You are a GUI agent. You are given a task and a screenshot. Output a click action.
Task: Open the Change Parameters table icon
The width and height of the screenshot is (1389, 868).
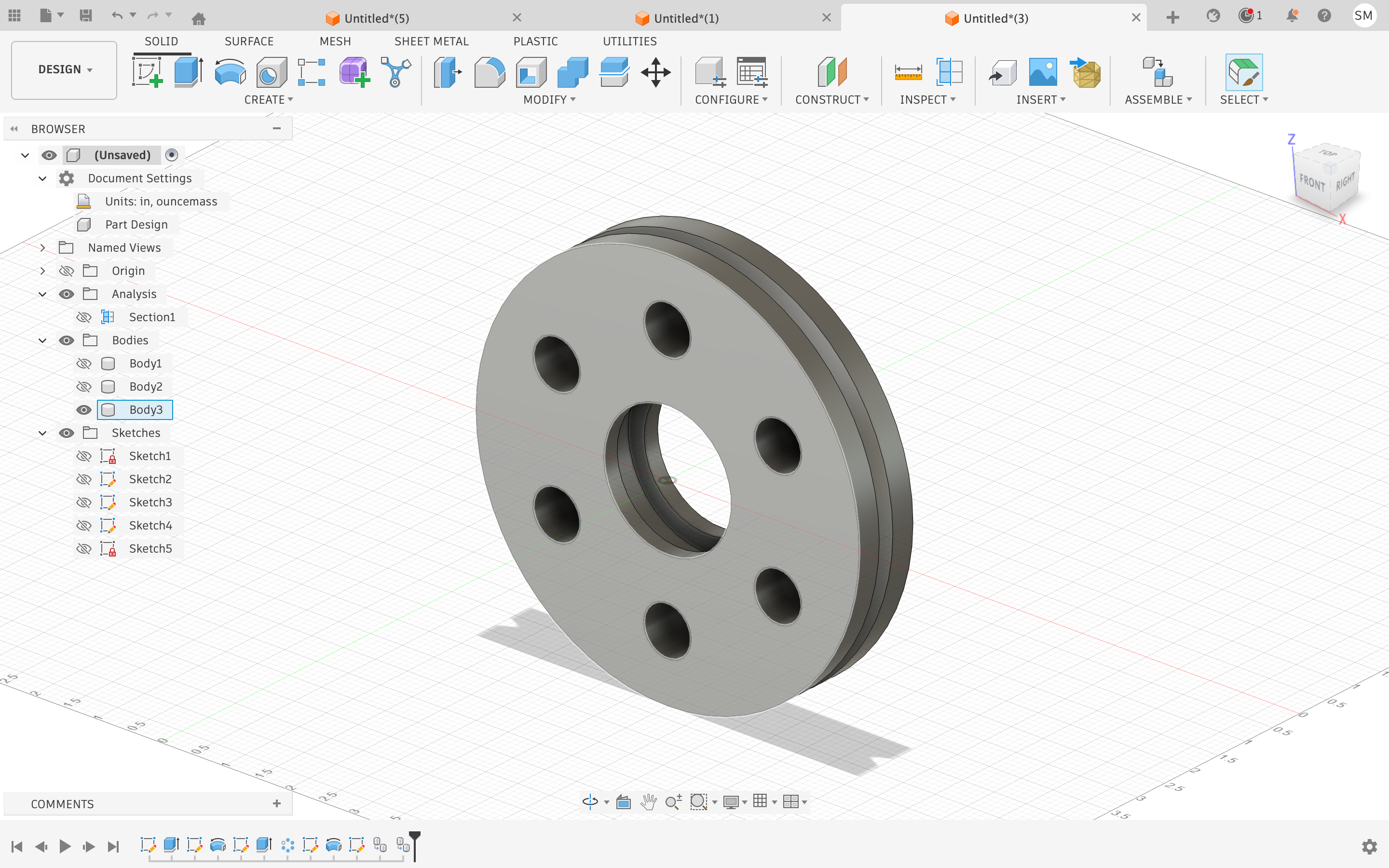tap(752, 72)
